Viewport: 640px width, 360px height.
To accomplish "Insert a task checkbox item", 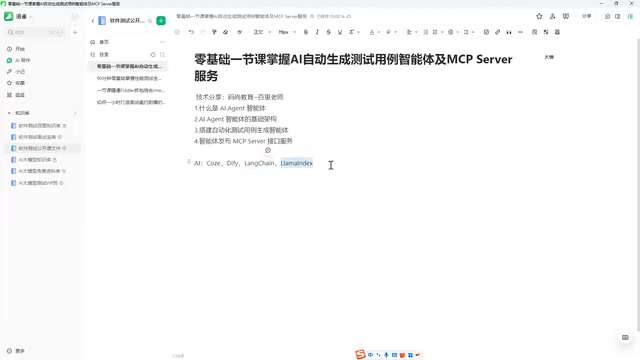I will tap(486, 32).
